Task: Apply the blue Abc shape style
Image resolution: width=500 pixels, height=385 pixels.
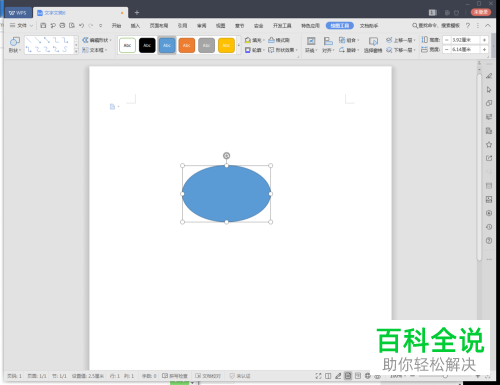Action: [167, 45]
